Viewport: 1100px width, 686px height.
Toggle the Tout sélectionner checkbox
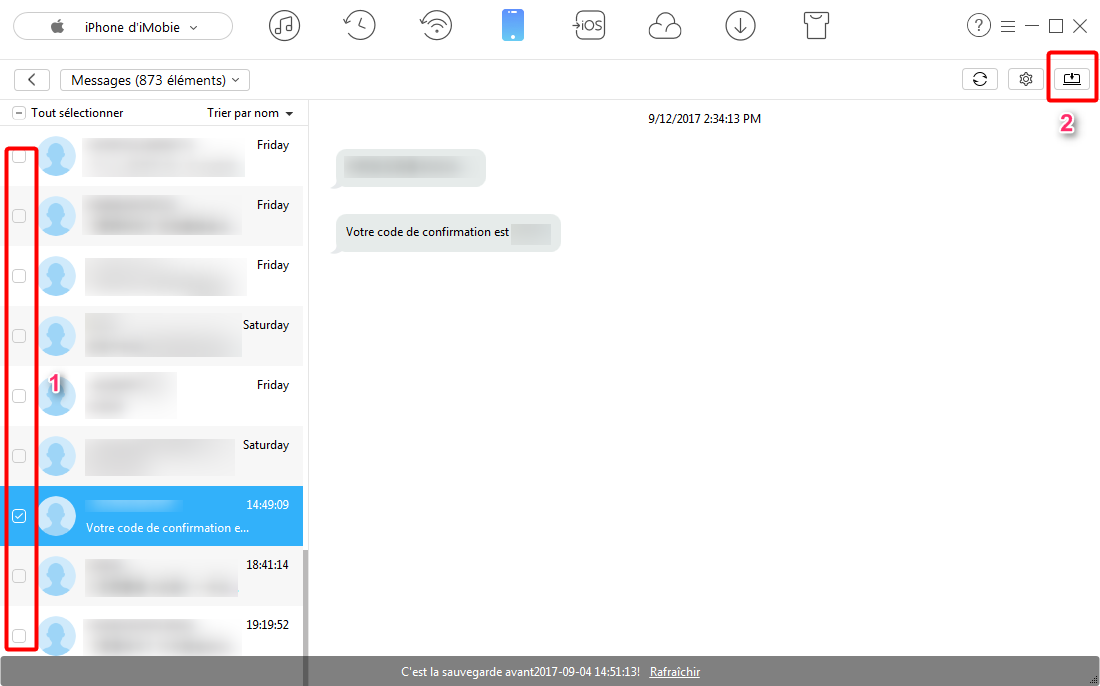(20, 113)
